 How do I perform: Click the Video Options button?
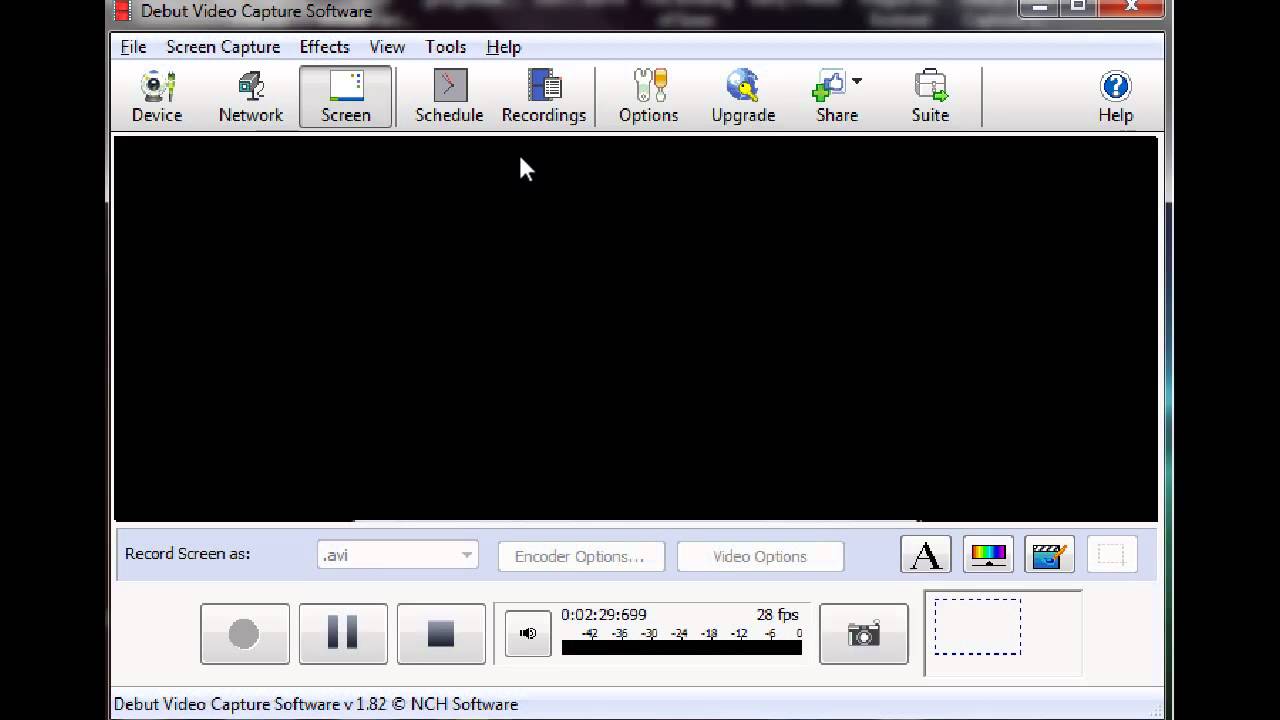tap(760, 556)
